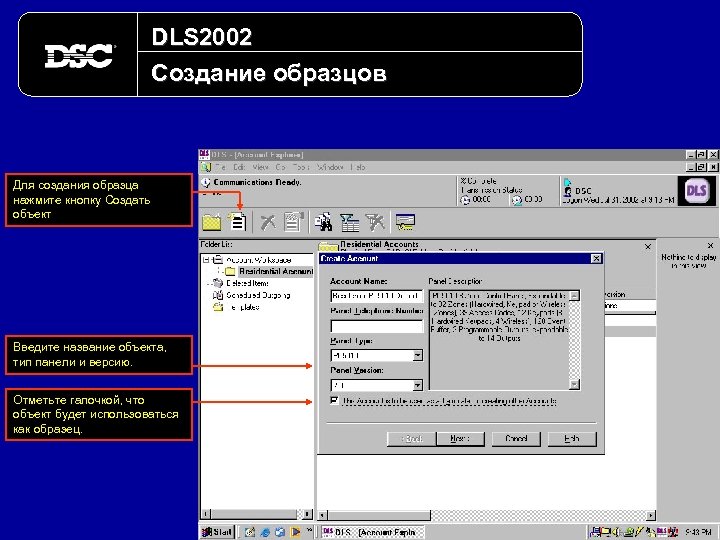Click the Next button
The width and height of the screenshot is (720, 540).
point(461,439)
